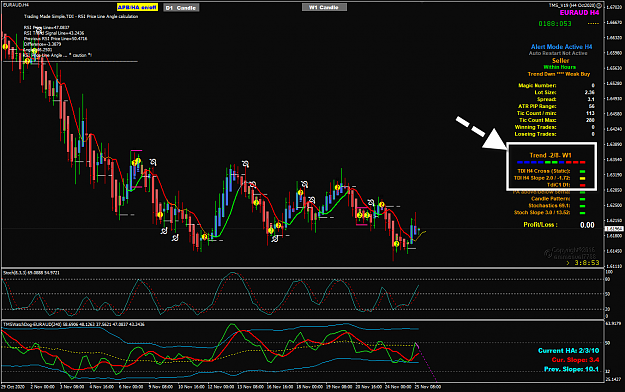Click the 25 Nov 08:00 time axis label
Viewport: 625px width, 392px height.
tap(427, 387)
